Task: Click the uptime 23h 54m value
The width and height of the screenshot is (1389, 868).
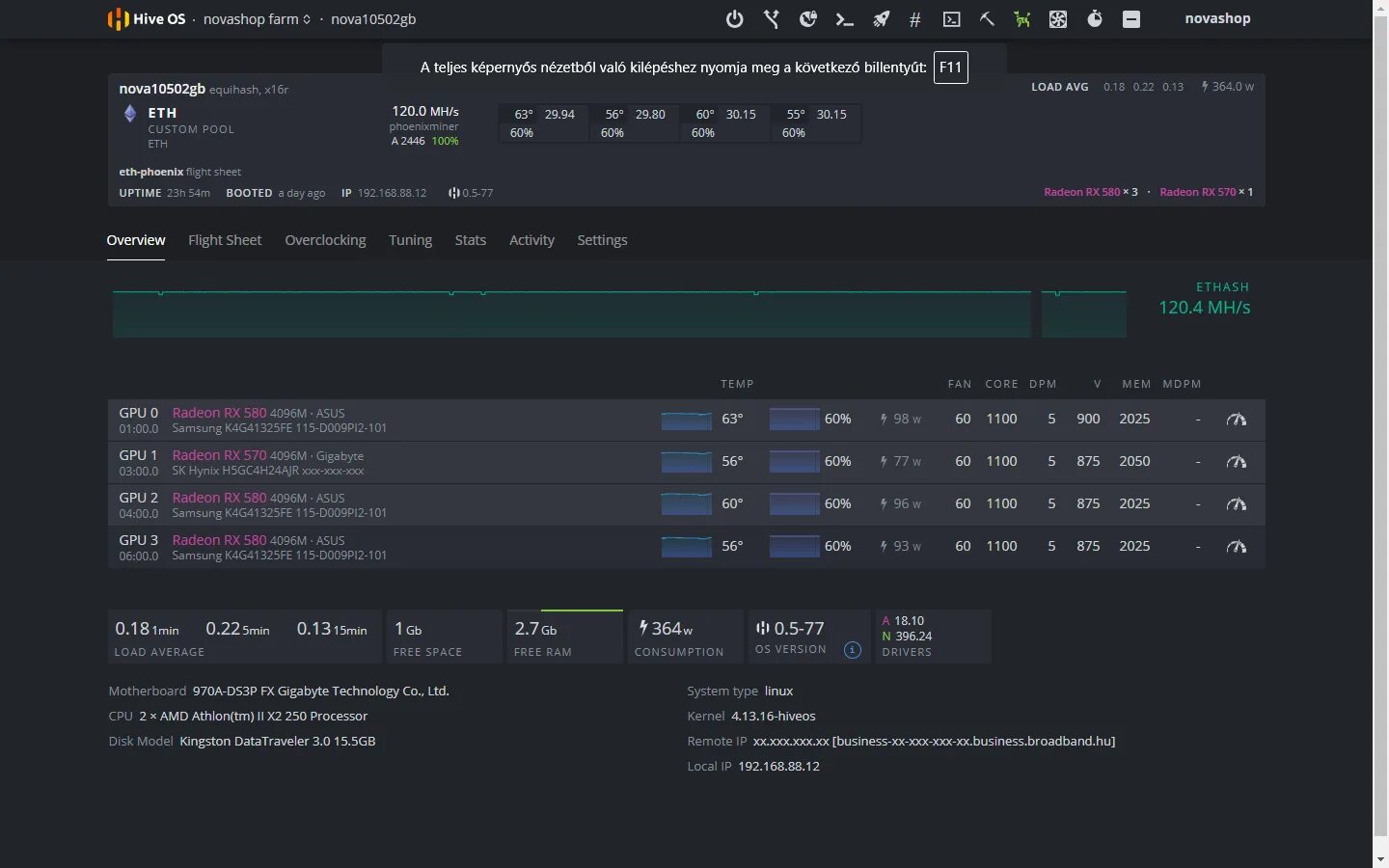Action: [188, 193]
